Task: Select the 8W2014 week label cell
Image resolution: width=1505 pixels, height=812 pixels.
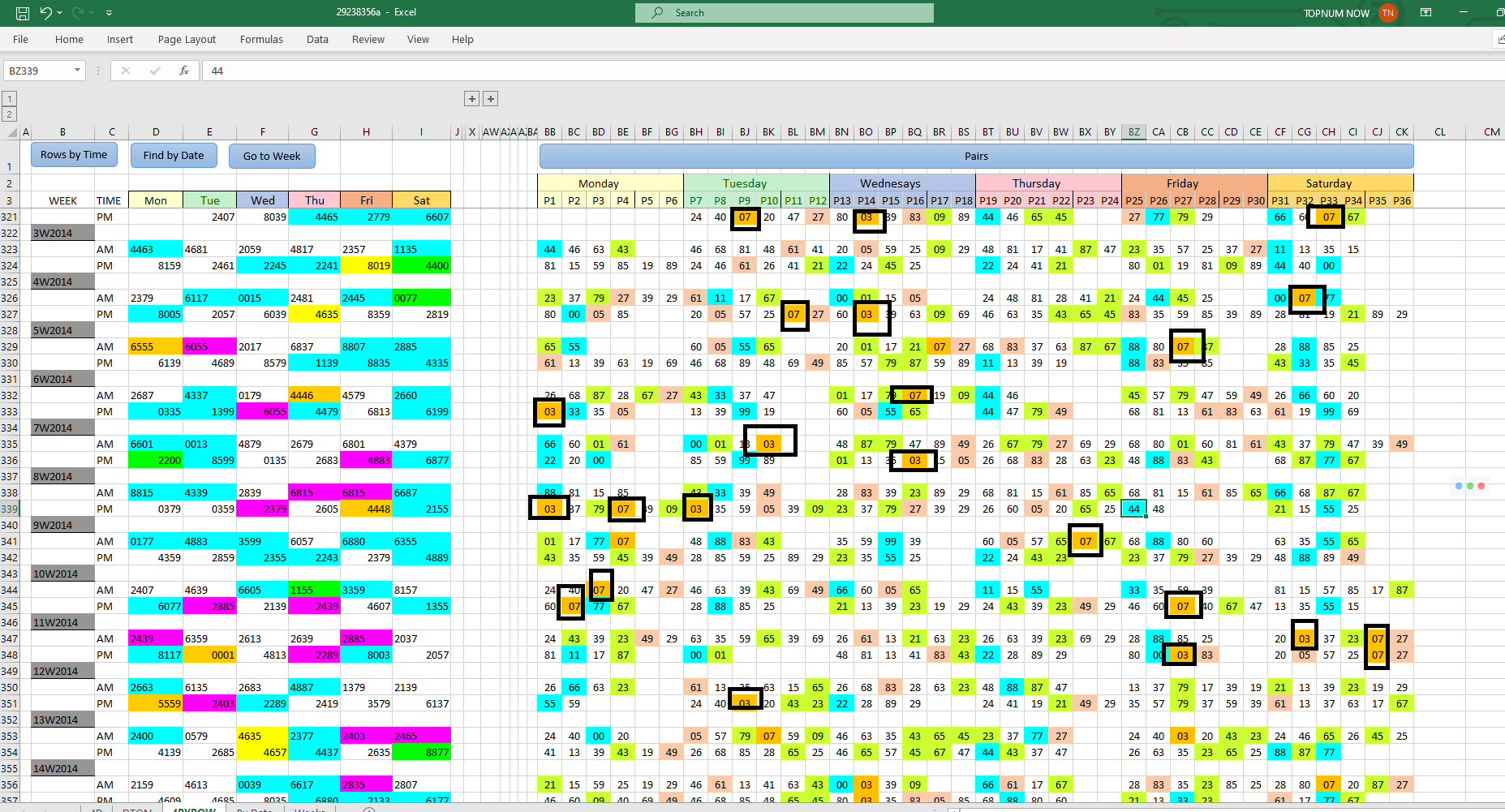Action: 62,477
